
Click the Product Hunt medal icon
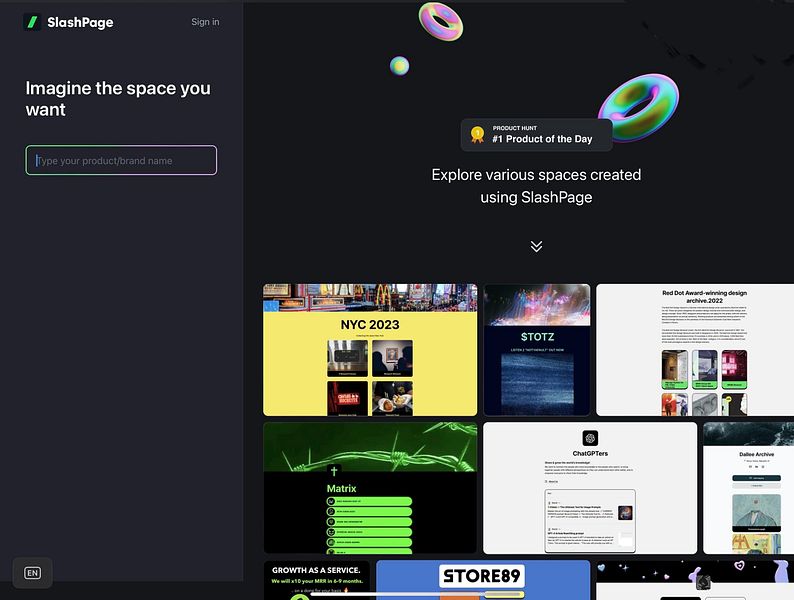[x=477, y=135]
